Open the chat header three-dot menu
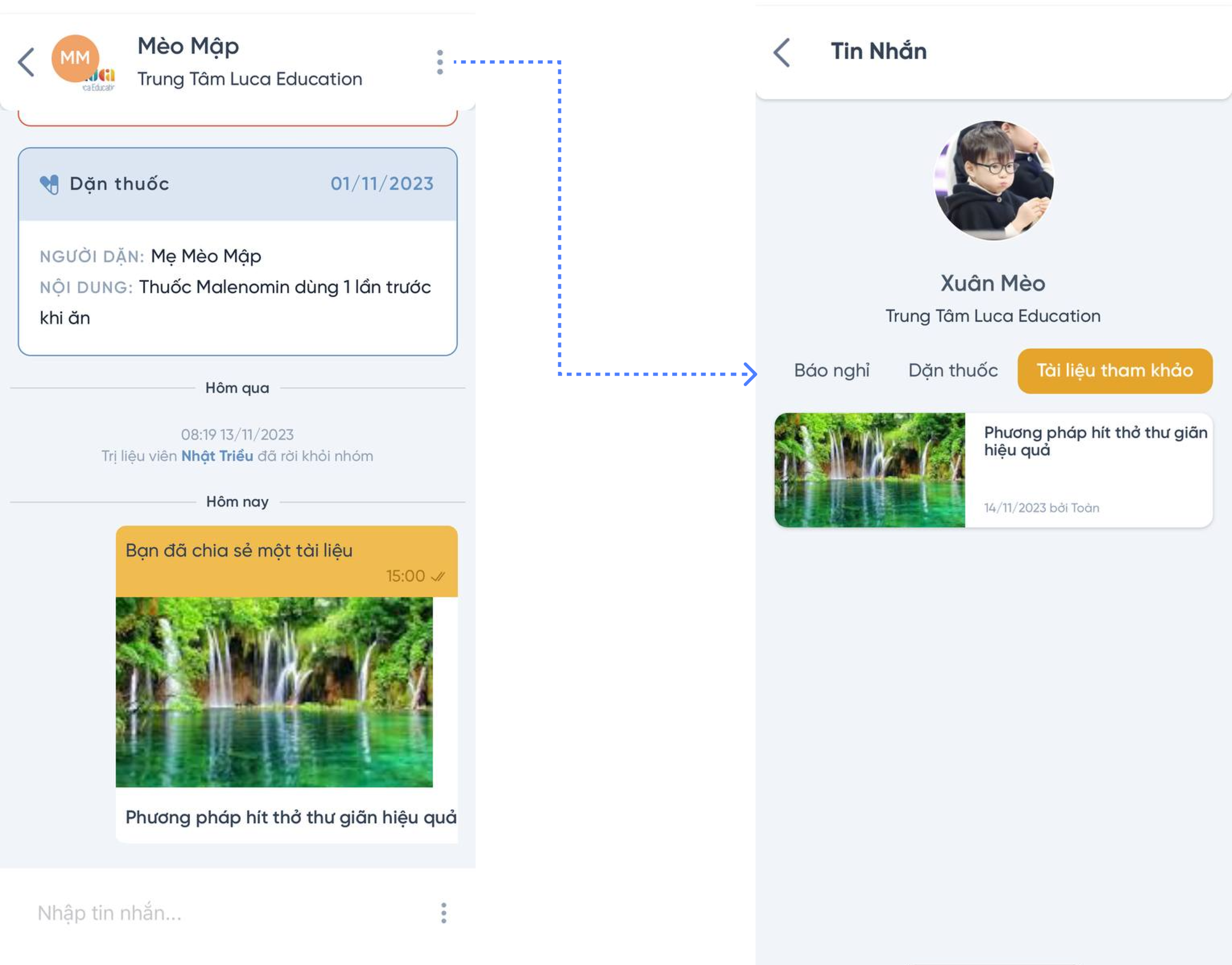 tap(440, 62)
